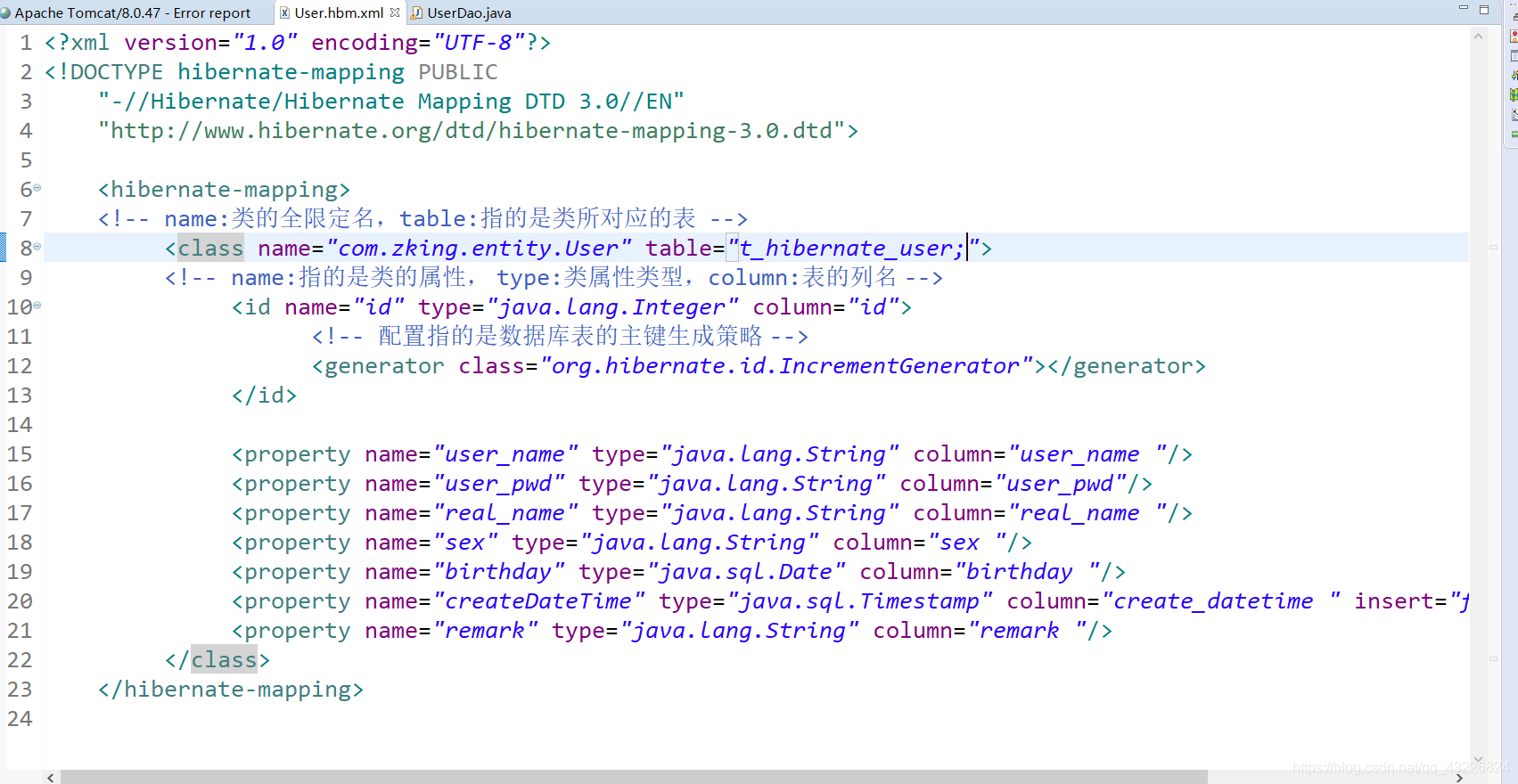Click the closing </generator> tag
The width and height of the screenshot is (1518, 784).
[1127, 365]
